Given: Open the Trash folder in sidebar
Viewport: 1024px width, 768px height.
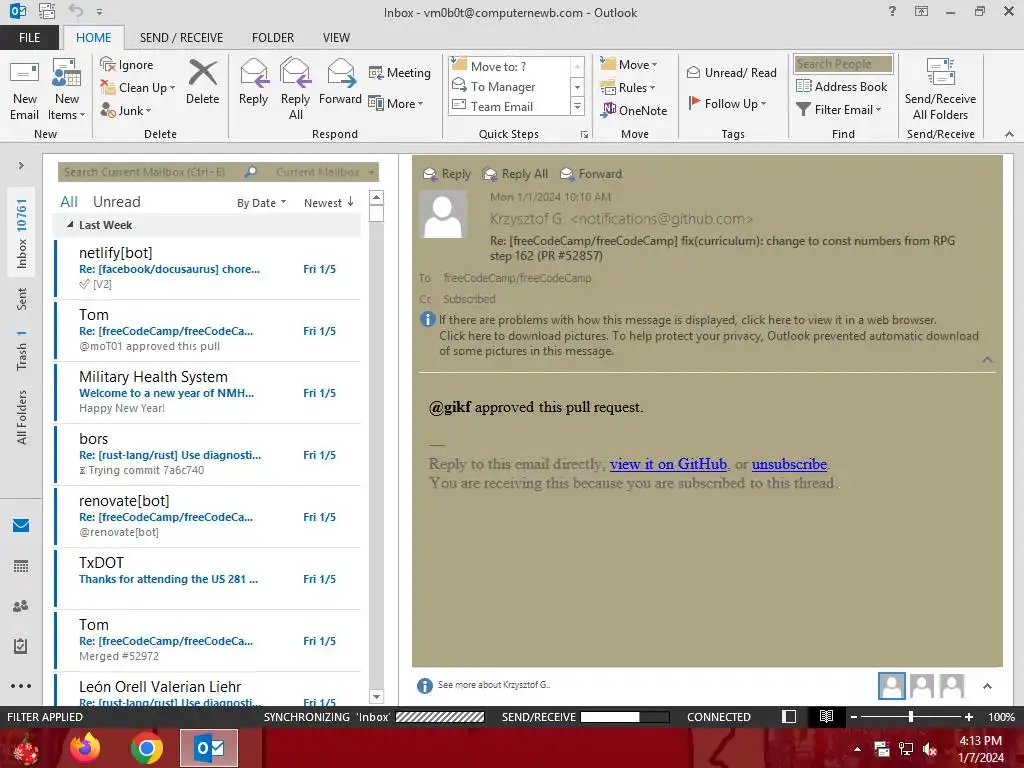Looking at the screenshot, I should (x=22, y=350).
